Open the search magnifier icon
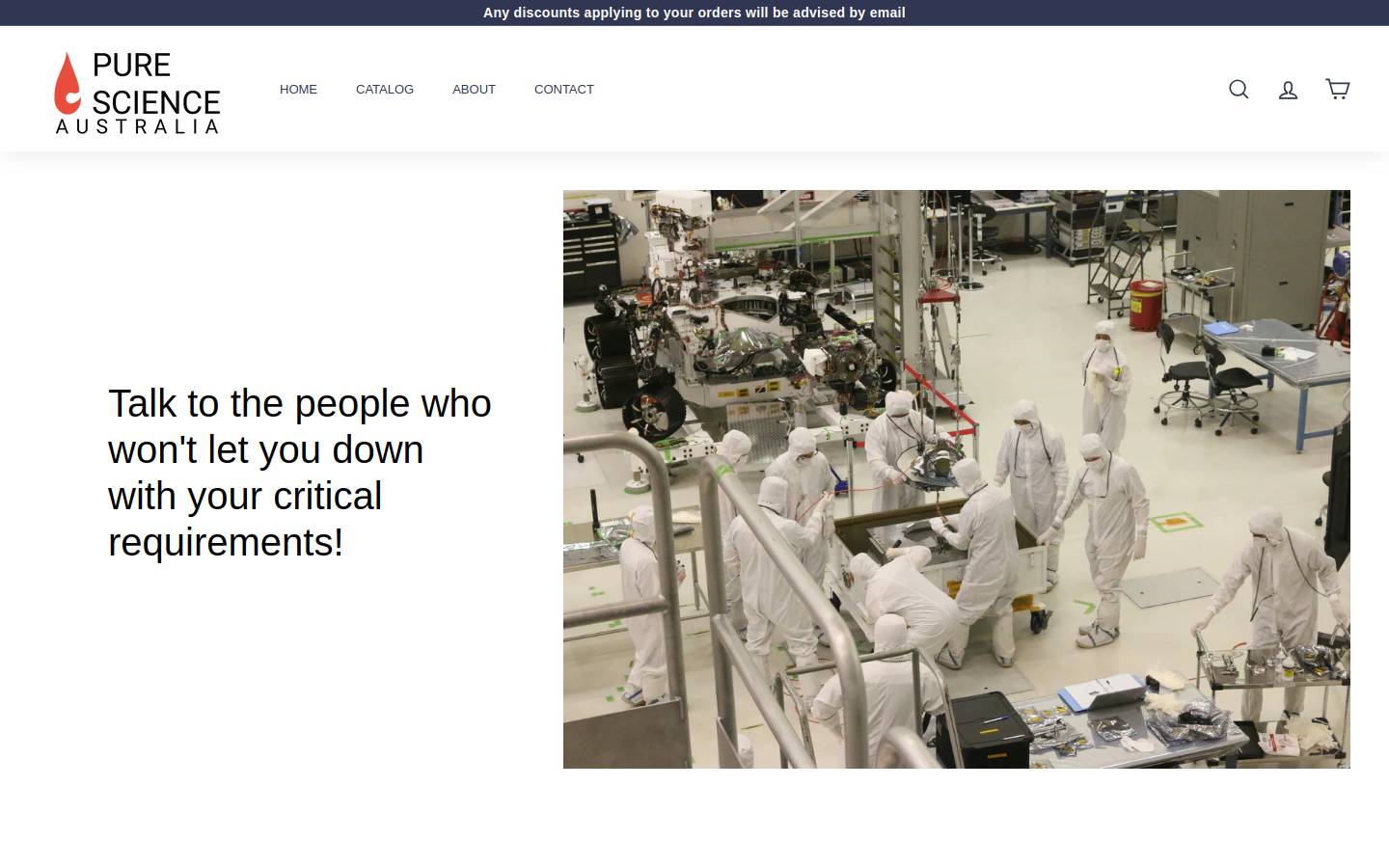The image size is (1389, 868). point(1239,90)
